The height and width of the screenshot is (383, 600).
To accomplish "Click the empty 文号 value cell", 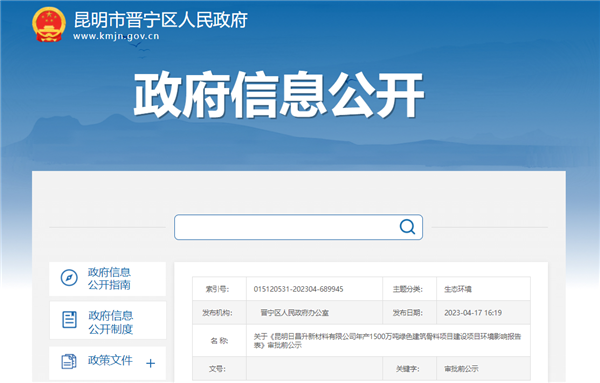I will tap(314, 369).
